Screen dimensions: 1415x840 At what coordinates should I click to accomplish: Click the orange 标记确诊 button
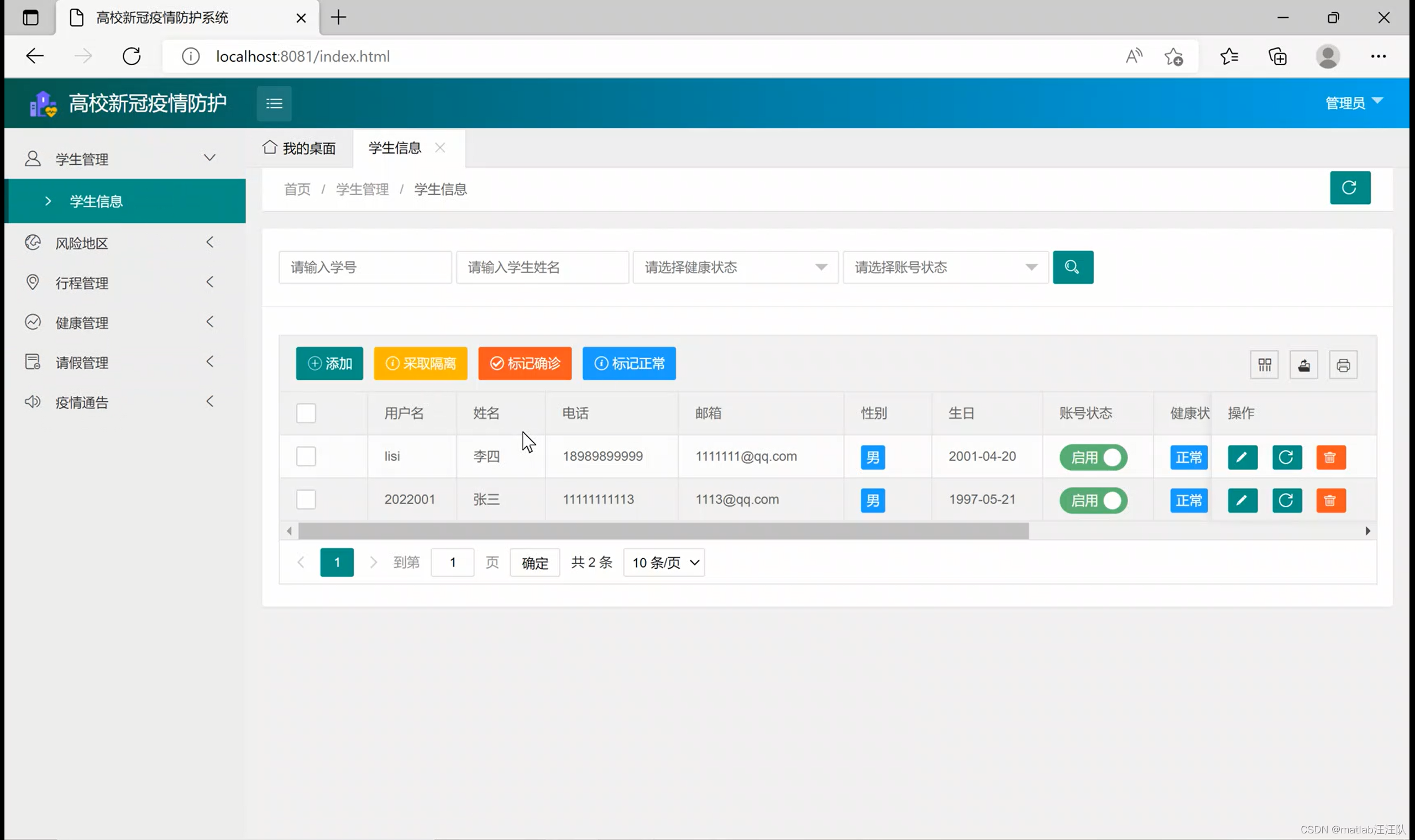524,364
